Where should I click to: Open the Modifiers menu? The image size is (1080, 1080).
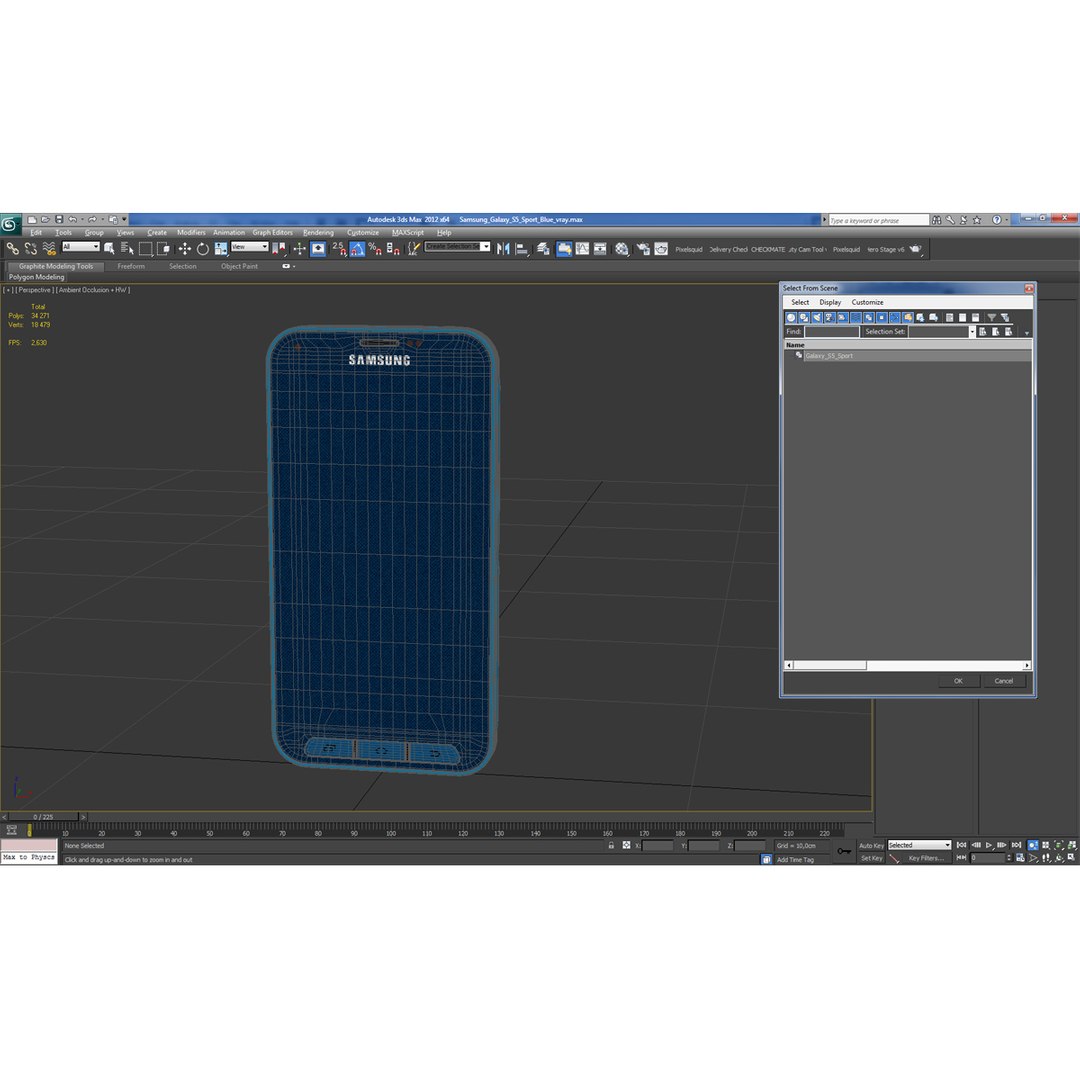click(x=191, y=233)
